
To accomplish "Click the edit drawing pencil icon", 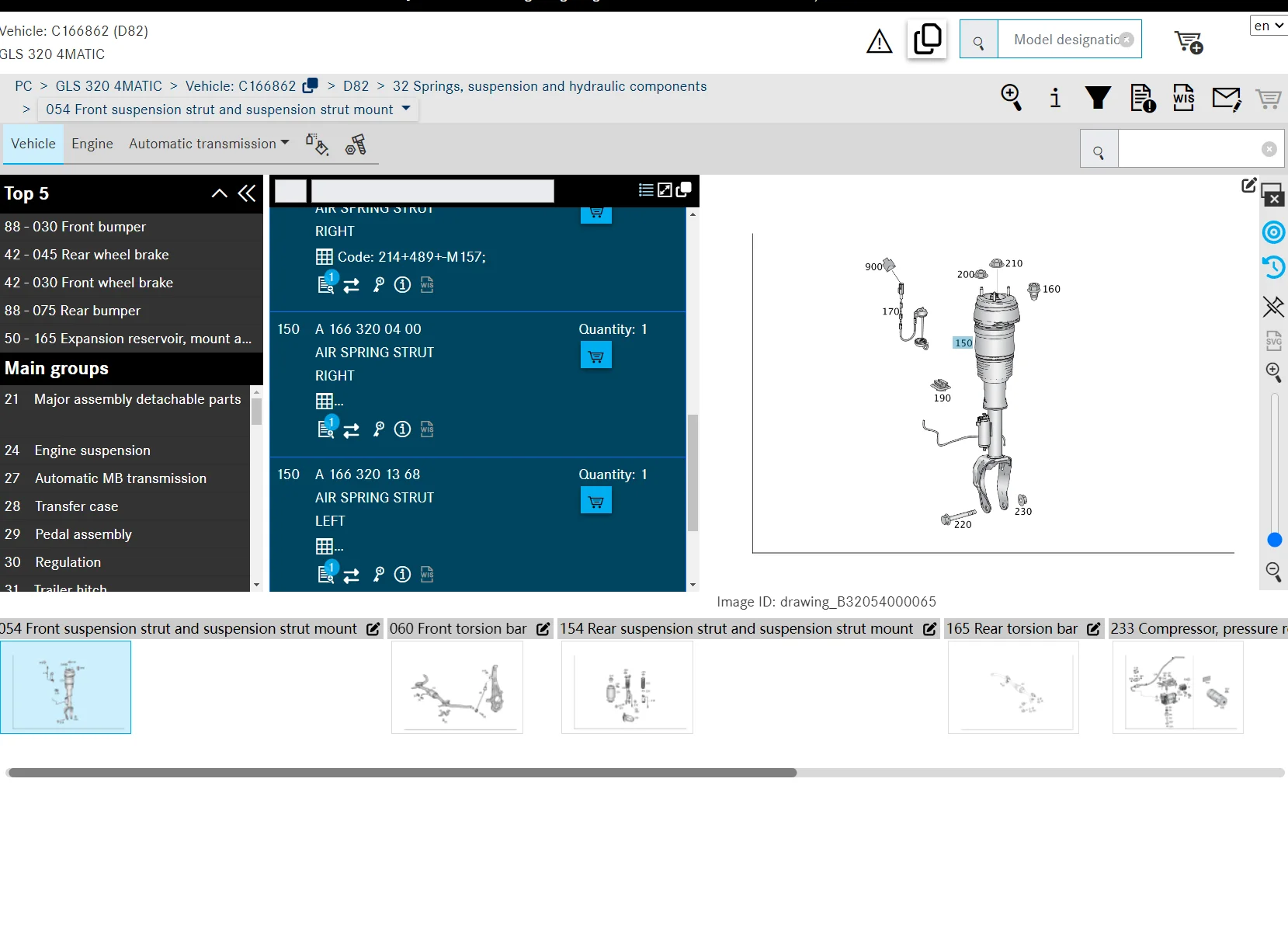I will click(1248, 185).
